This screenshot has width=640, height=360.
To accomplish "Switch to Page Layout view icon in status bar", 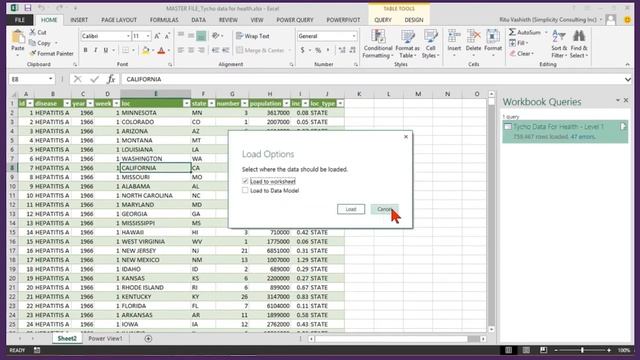I will (x=526, y=350).
